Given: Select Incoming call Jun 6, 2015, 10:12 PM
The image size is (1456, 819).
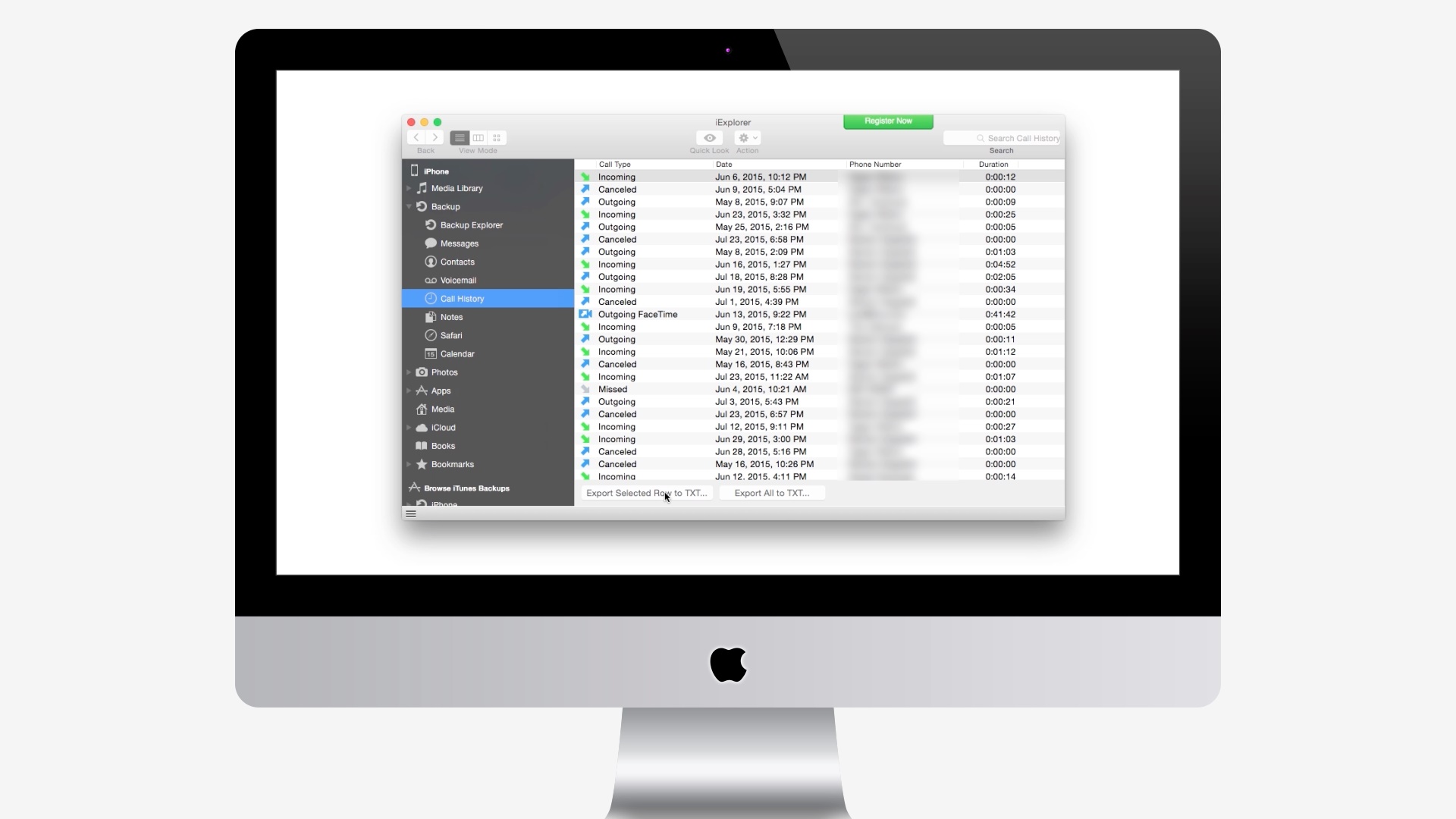Looking at the screenshot, I should pos(820,177).
